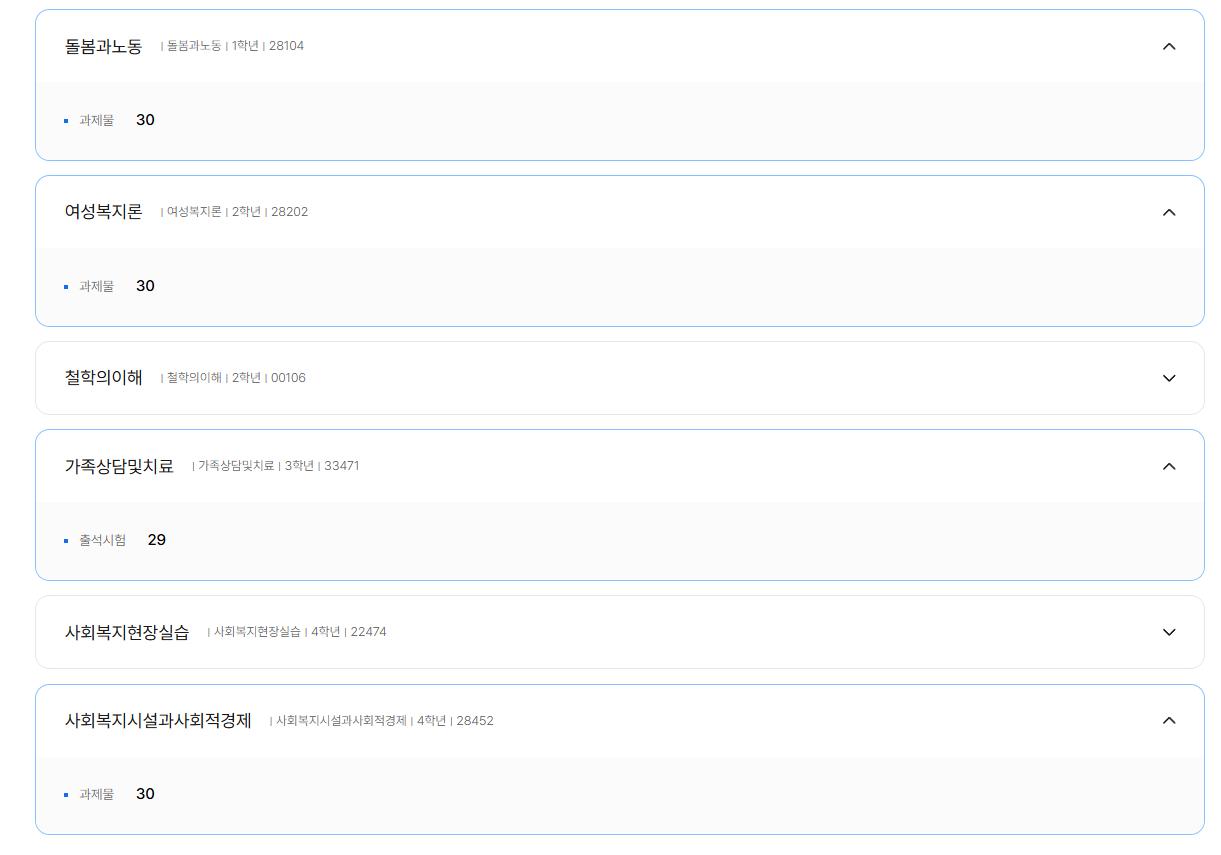The image size is (1221, 855).
Task: Click the 여성복지론 course title
Action: (104, 212)
